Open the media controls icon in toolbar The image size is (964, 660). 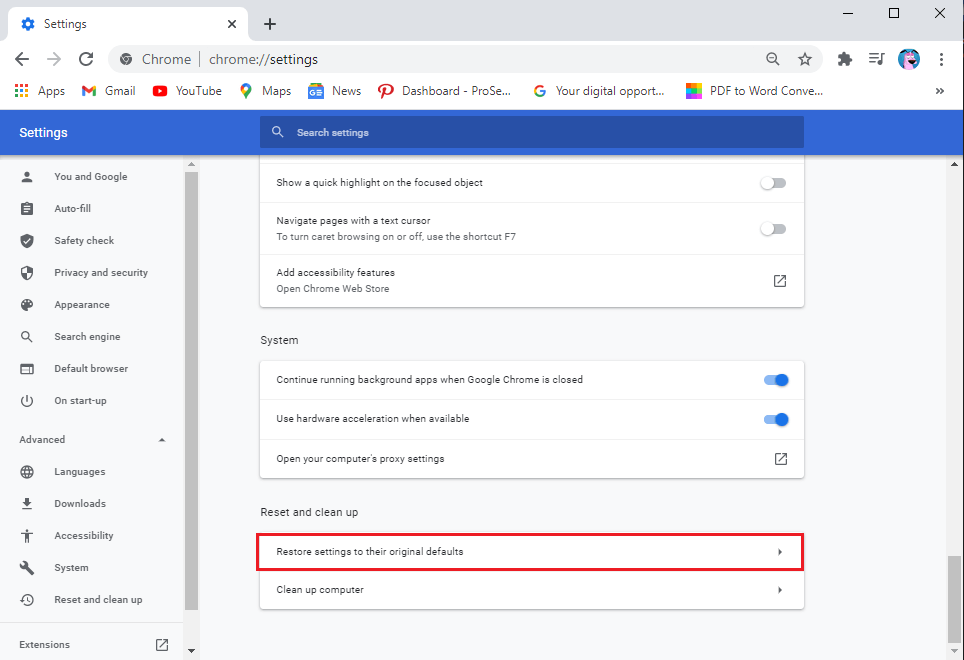[876, 59]
